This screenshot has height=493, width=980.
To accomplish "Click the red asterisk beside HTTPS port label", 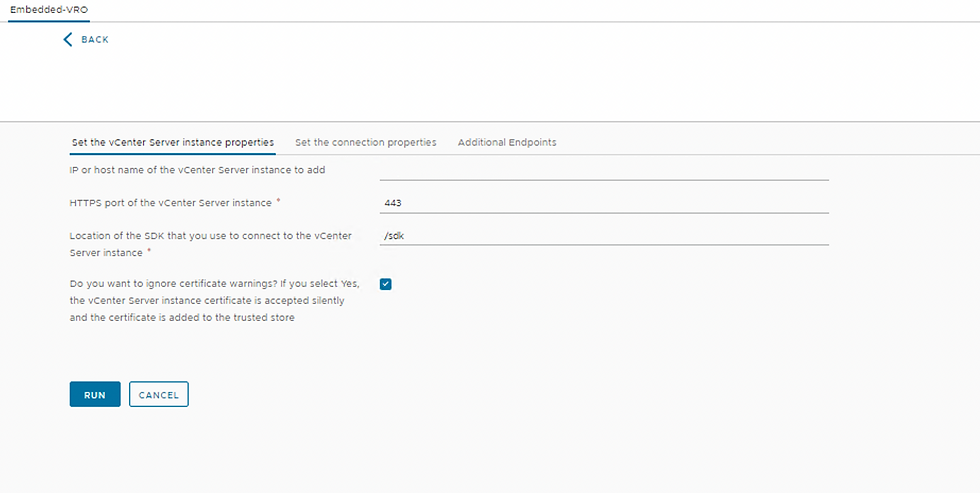I will (x=278, y=202).
